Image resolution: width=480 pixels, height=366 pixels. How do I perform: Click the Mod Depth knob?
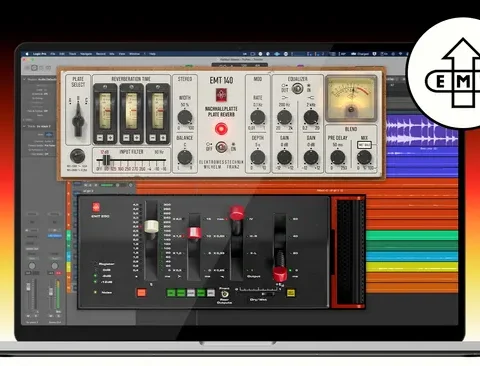point(258,157)
